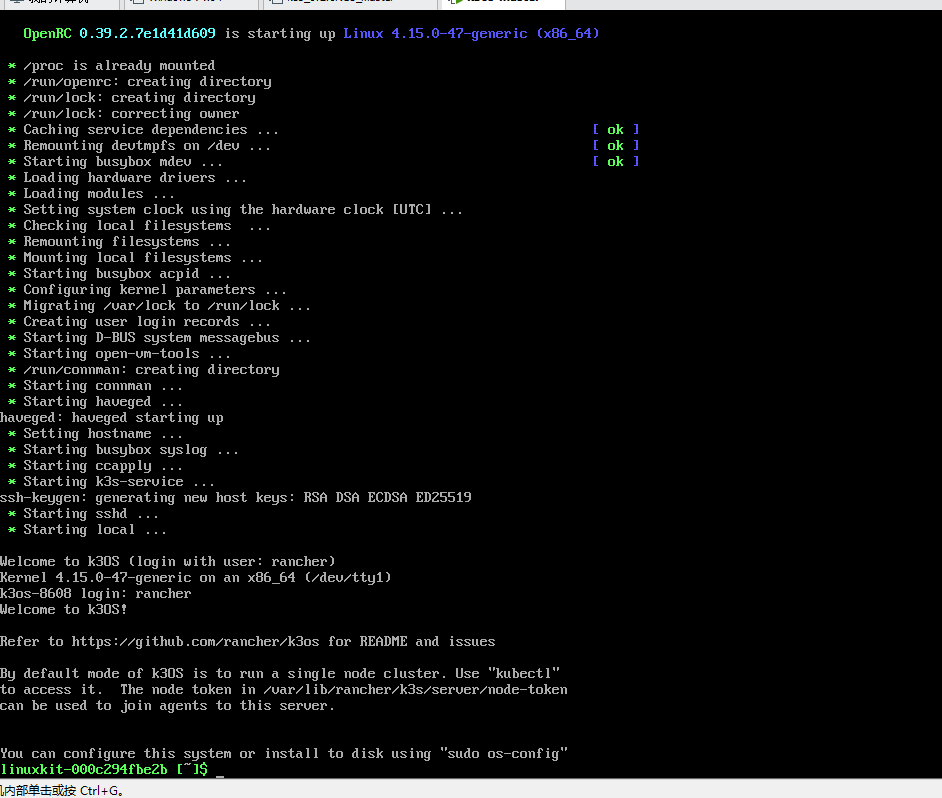Click the "k3os-8608 login: rancher" line
Screen dimensions: 942x798
click(96, 594)
